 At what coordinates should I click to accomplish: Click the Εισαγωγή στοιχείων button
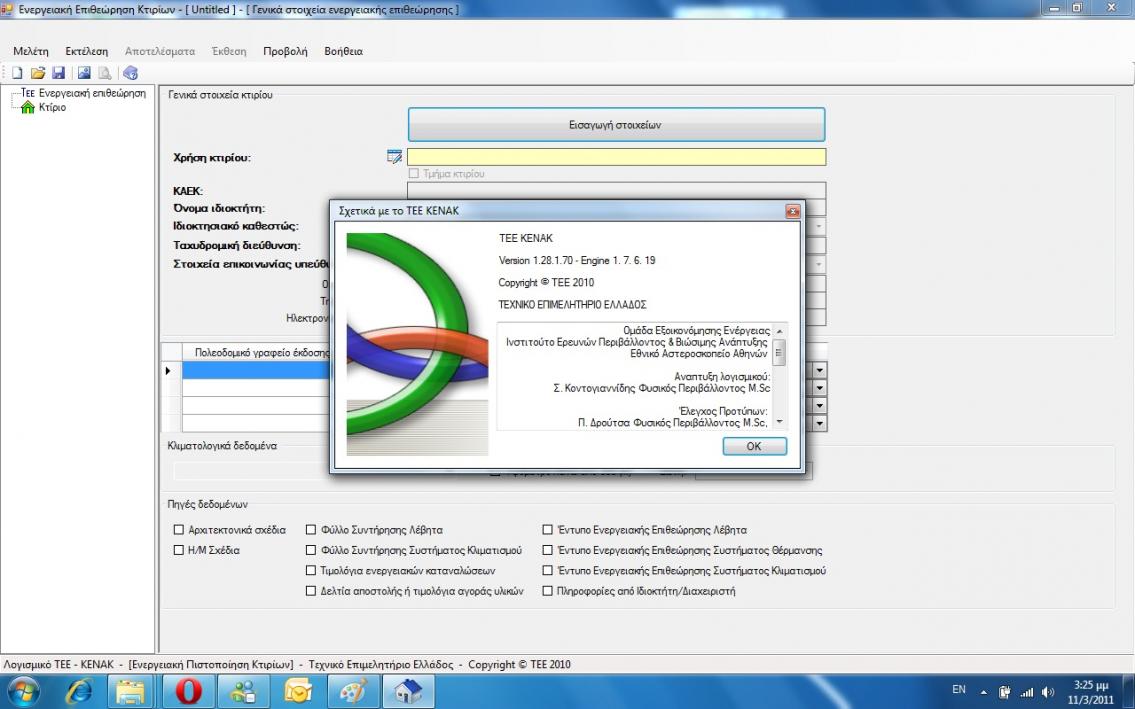616,125
